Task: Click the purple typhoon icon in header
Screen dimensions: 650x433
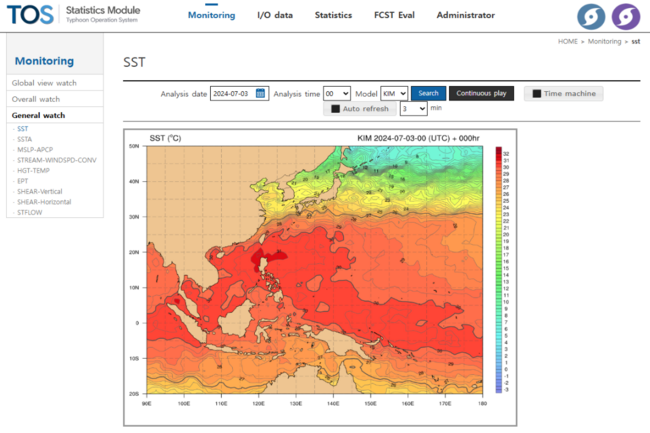Action: coord(626,17)
